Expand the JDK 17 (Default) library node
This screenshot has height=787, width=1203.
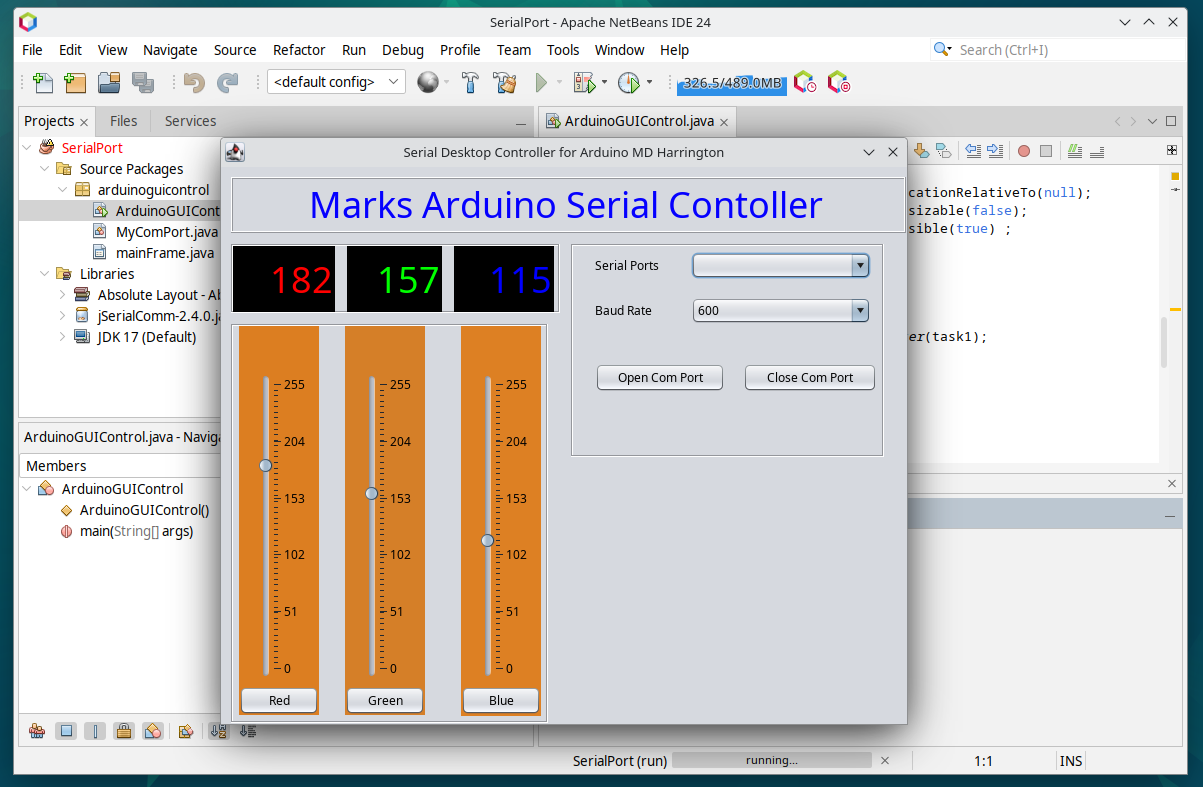tap(62, 337)
